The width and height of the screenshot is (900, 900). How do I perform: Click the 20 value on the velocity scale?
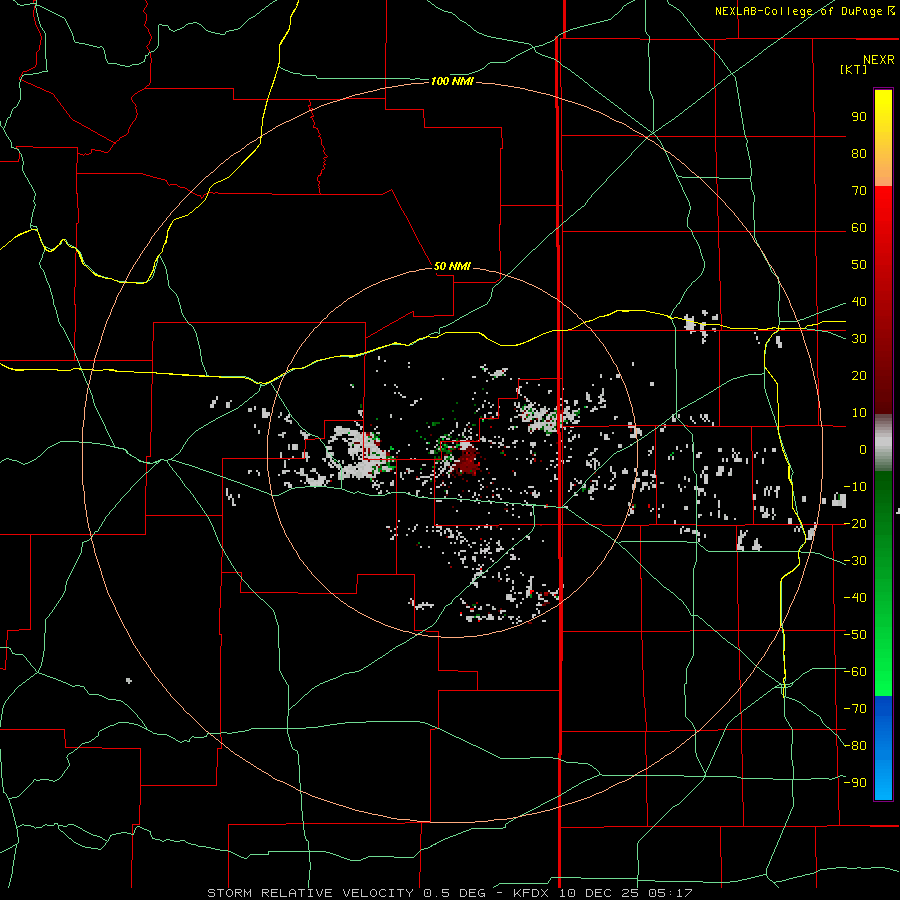coord(859,376)
